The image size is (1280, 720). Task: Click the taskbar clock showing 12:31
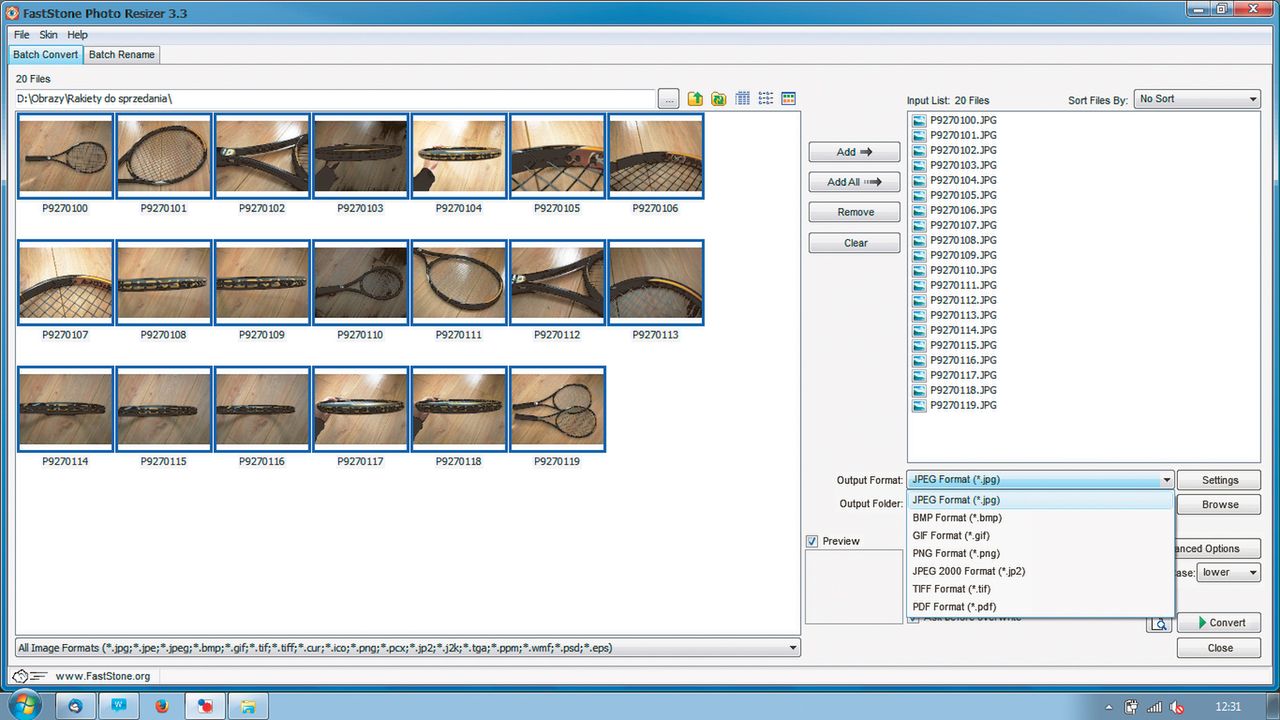1228,707
